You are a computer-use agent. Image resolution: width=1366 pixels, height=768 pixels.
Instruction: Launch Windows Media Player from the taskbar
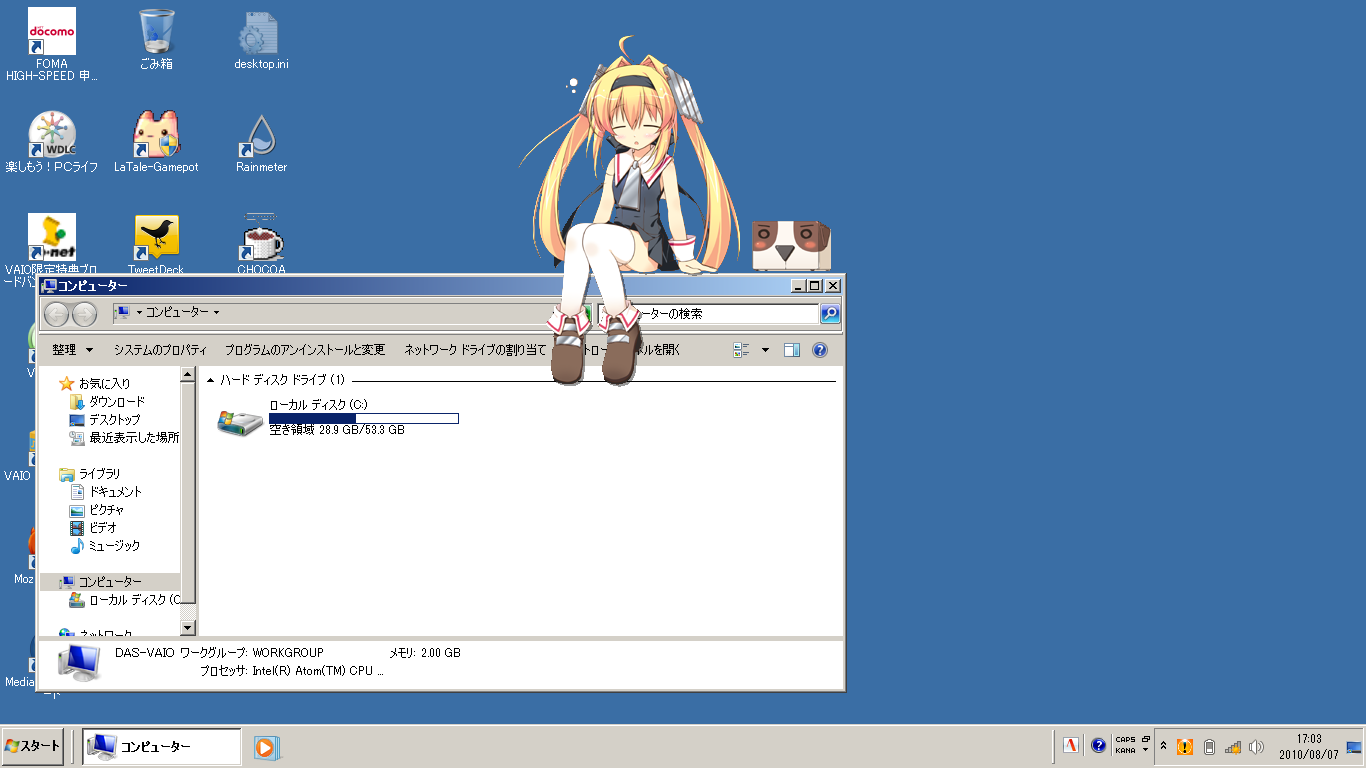pyautogui.click(x=266, y=747)
